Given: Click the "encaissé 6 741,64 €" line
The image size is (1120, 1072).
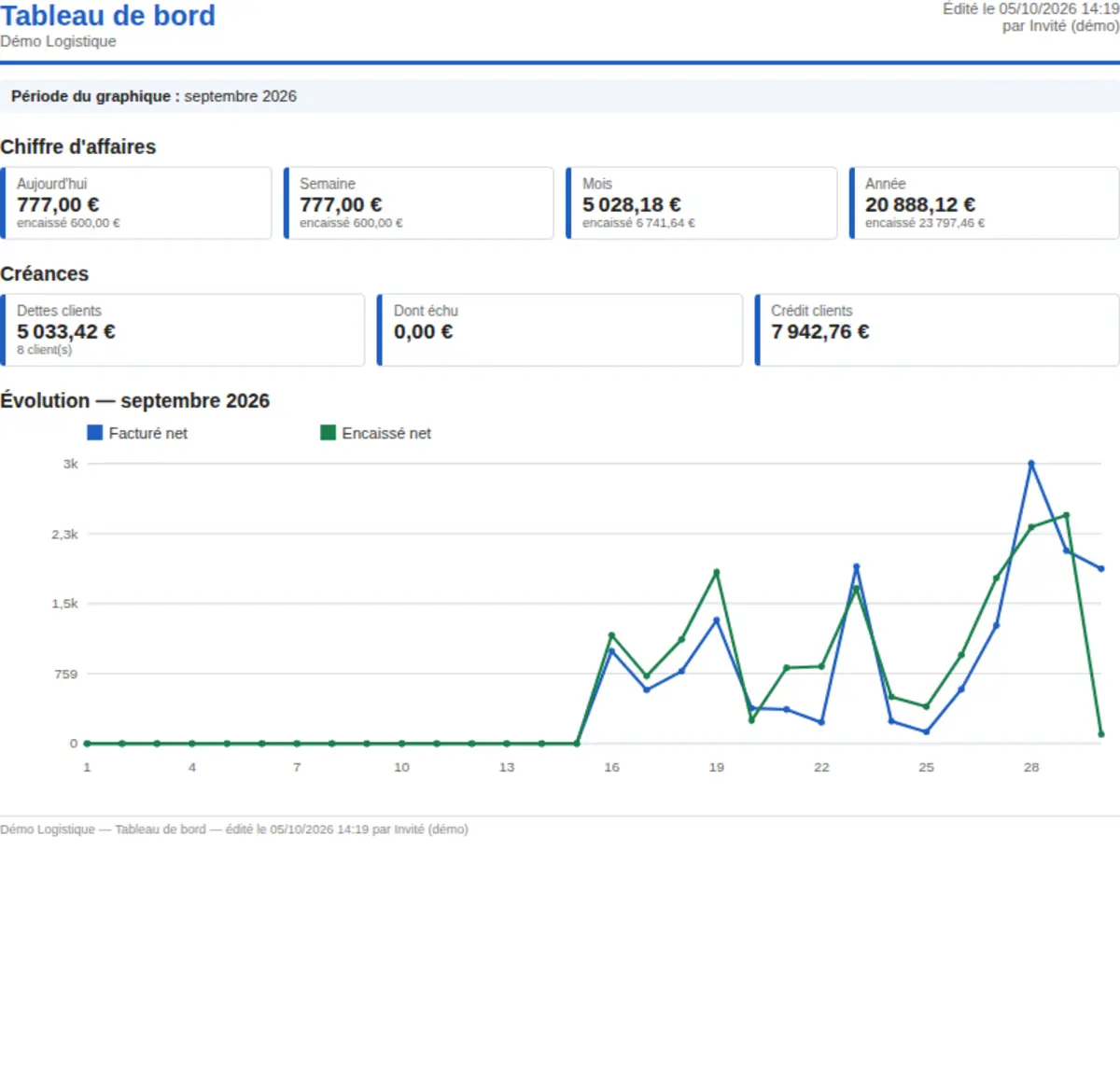Looking at the screenshot, I should click(x=638, y=223).
